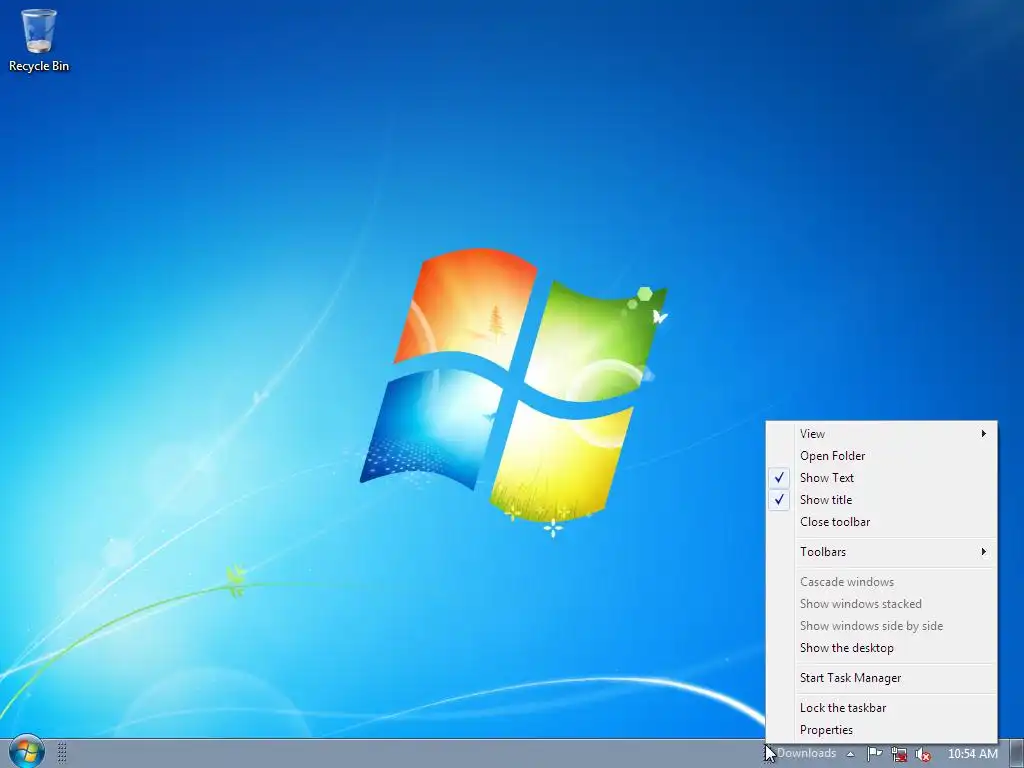Choose Start Task Manager
This screenshot has width=1024, height=768.
(881, 678)
